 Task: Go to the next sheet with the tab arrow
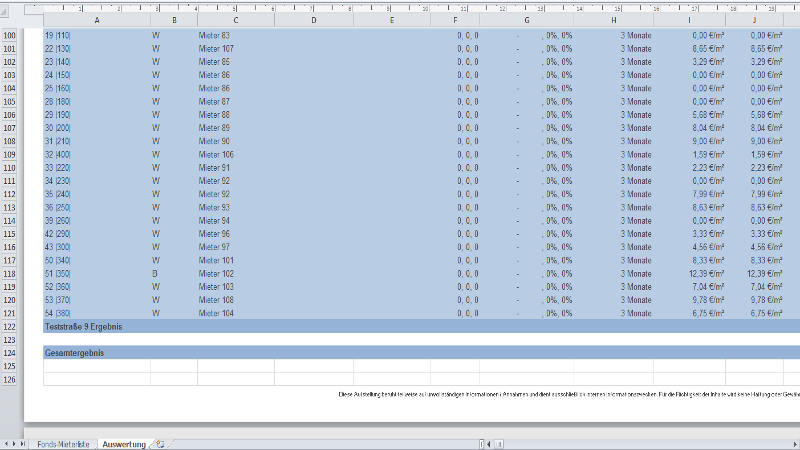click(x=14, y=444)
